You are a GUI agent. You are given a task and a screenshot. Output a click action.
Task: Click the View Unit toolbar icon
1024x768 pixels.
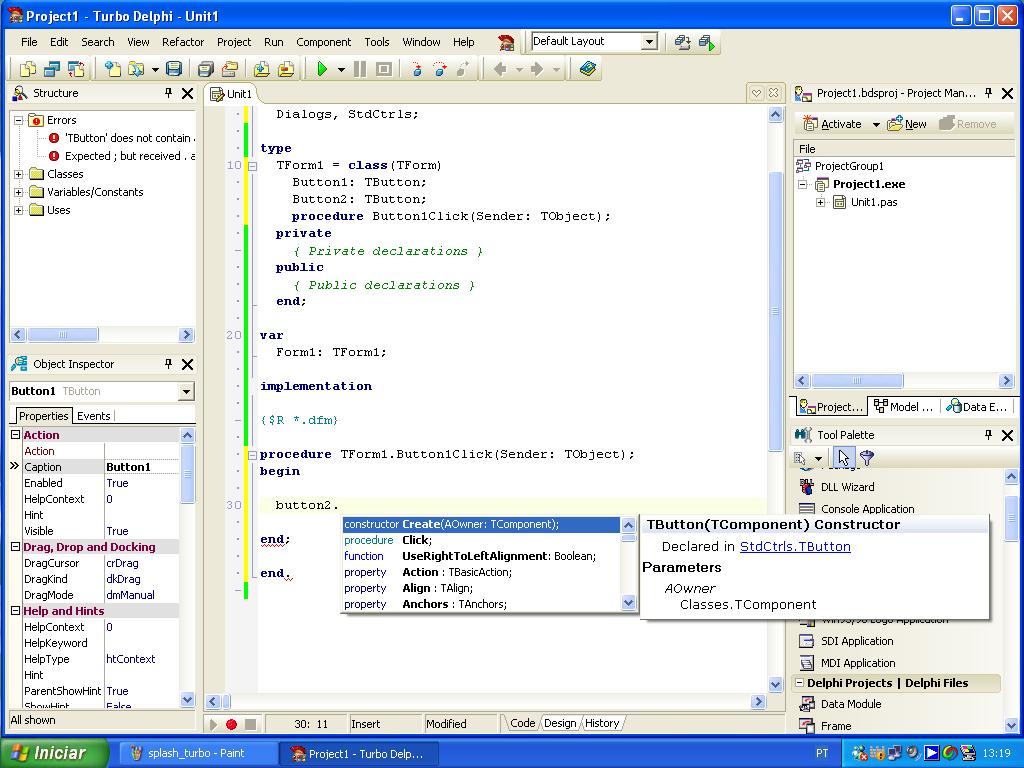[x=27, y=69]
